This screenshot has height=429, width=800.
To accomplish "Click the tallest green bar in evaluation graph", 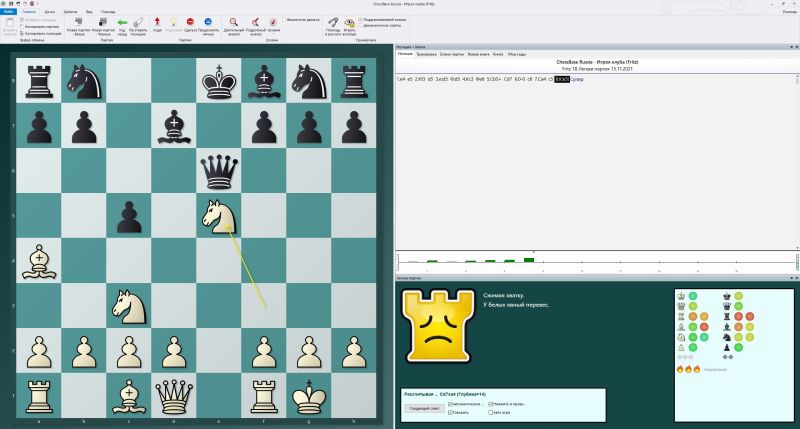I will (x=529, y=260).
